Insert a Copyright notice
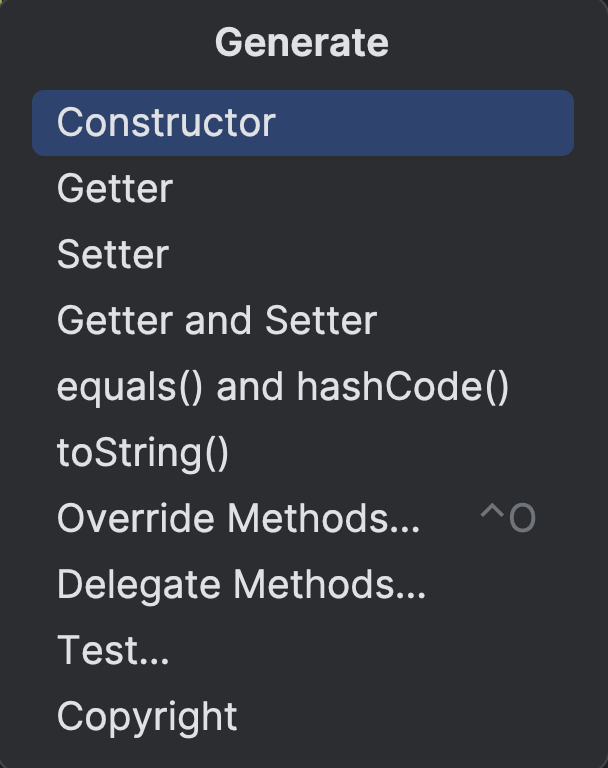This screenshot has height=768, width=608. [x=147, y=717]
